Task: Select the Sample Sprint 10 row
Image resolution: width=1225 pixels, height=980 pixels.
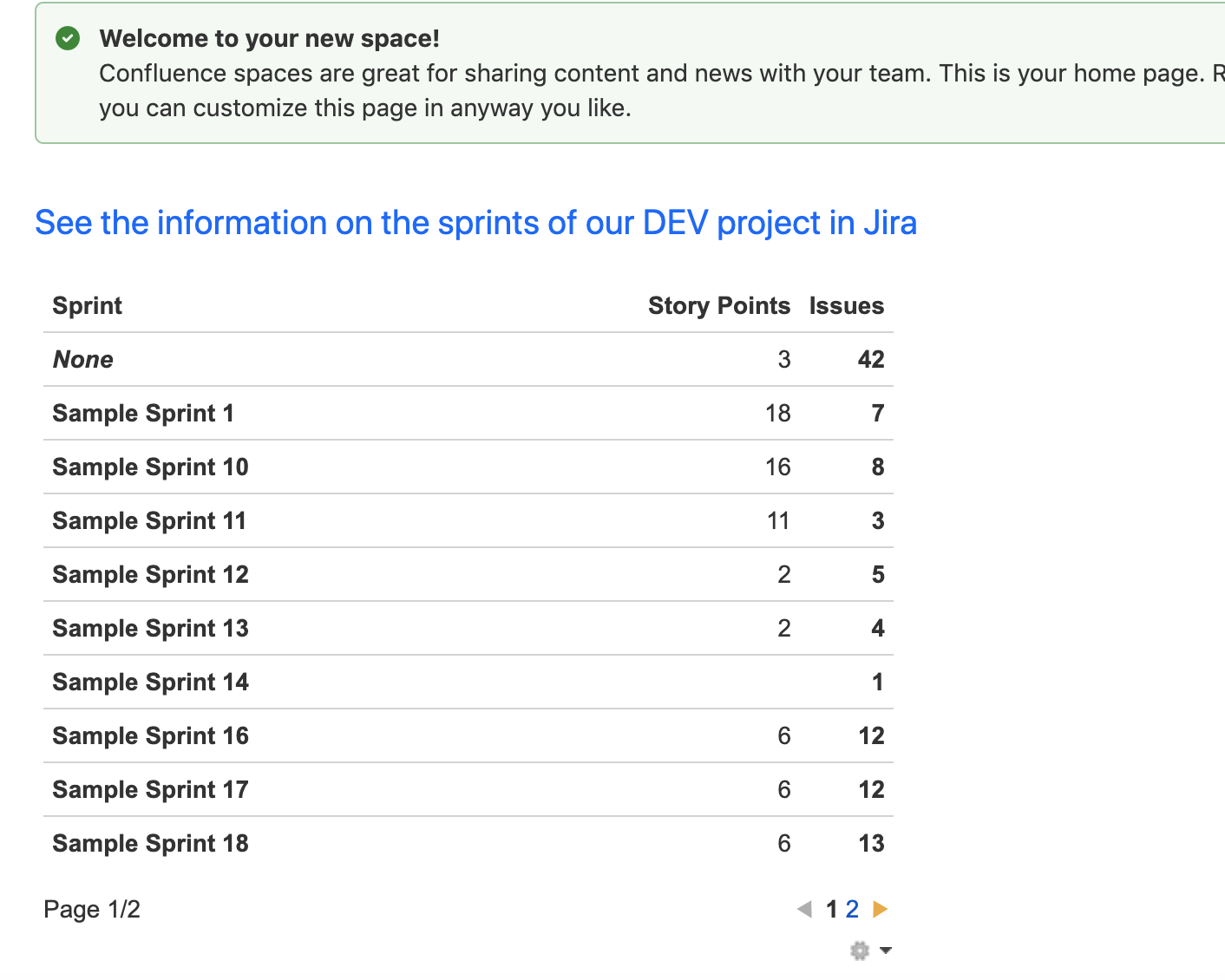Action: [x=149, y=467]
